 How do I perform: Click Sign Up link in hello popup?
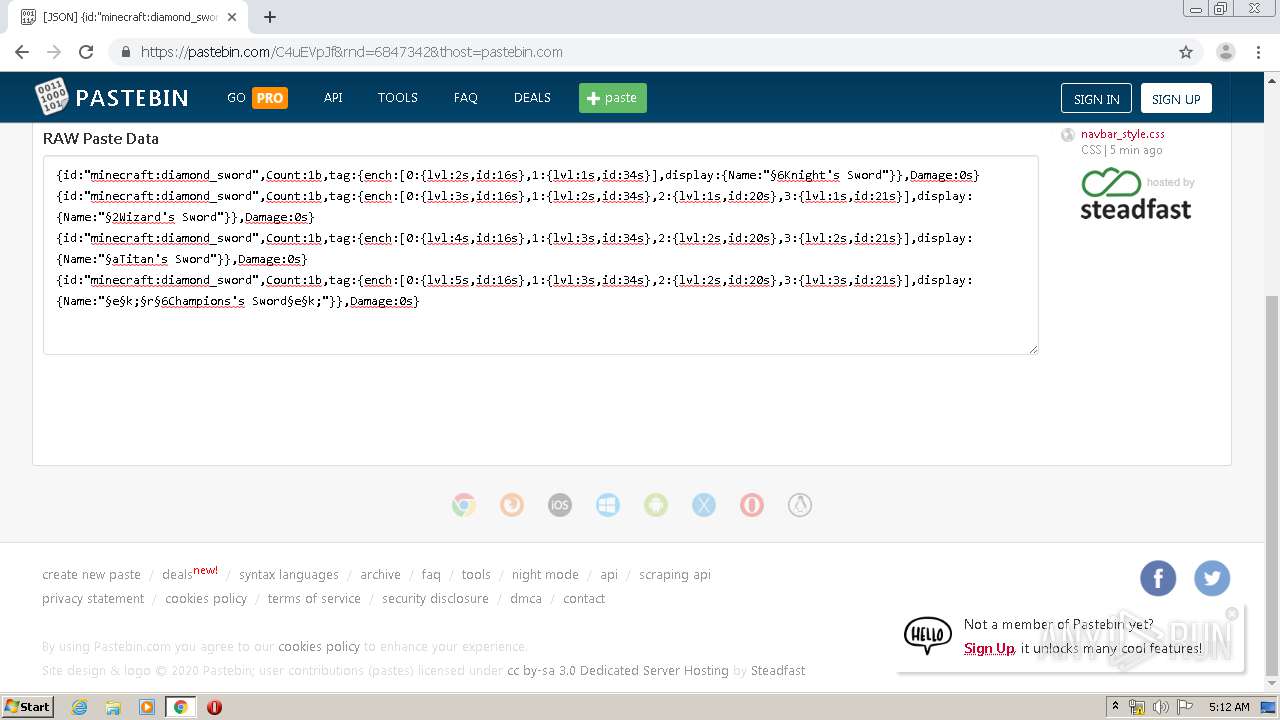click(989, 649)
